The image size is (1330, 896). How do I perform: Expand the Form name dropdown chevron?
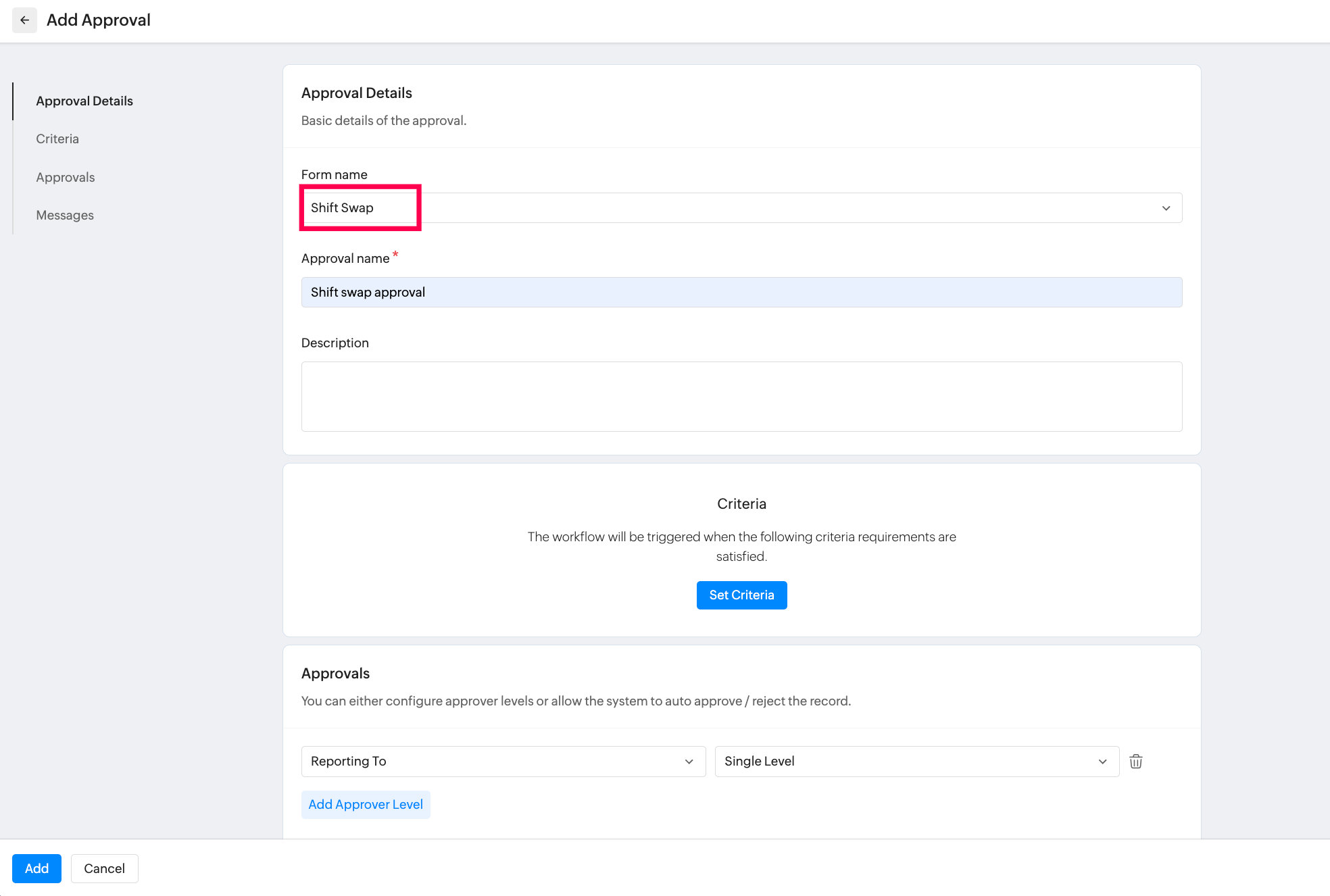pyautogui.click(x=1166, y=208)
